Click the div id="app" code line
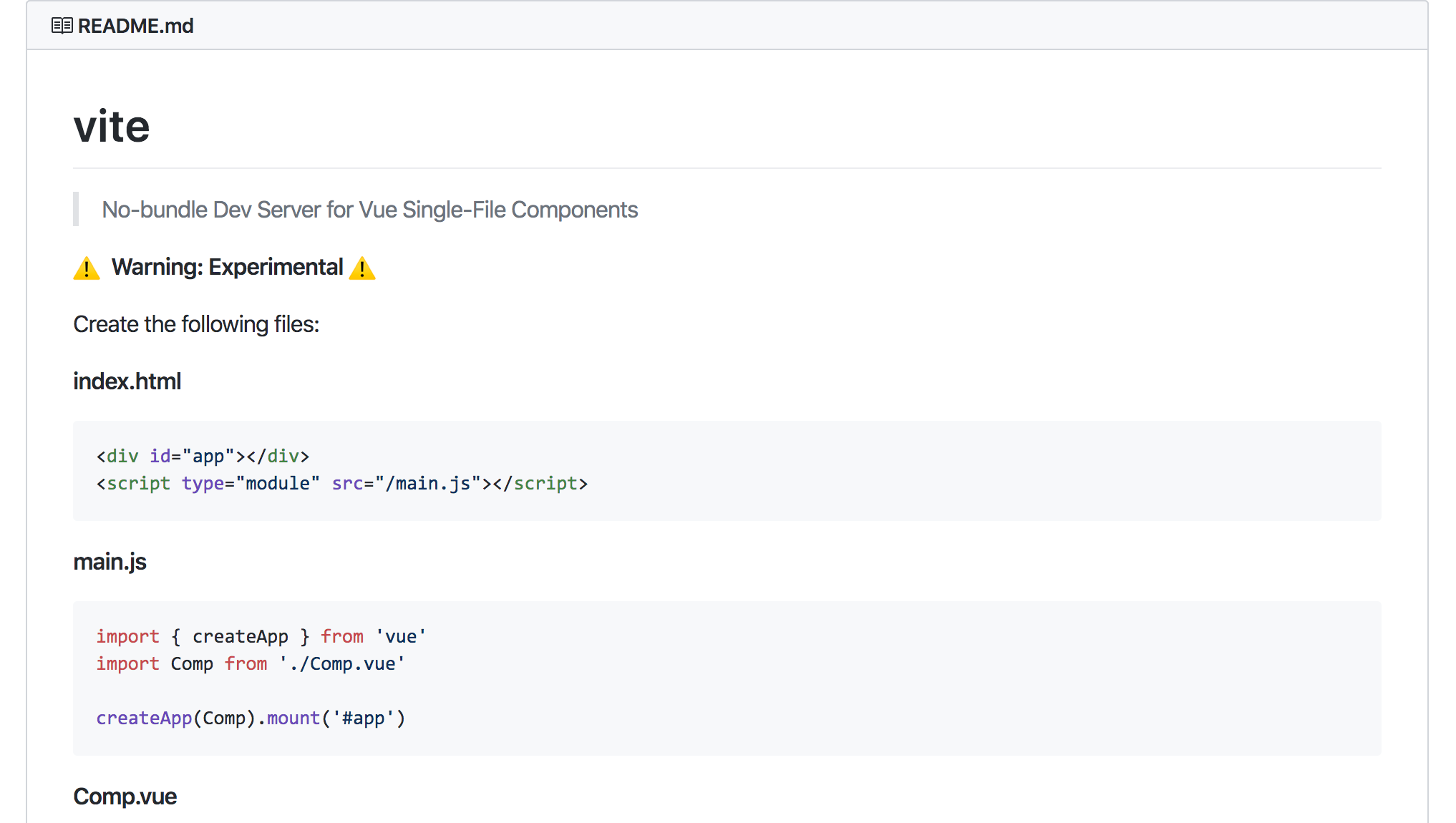Viewport: 1456px width, 823px height. tap(203, 456)
